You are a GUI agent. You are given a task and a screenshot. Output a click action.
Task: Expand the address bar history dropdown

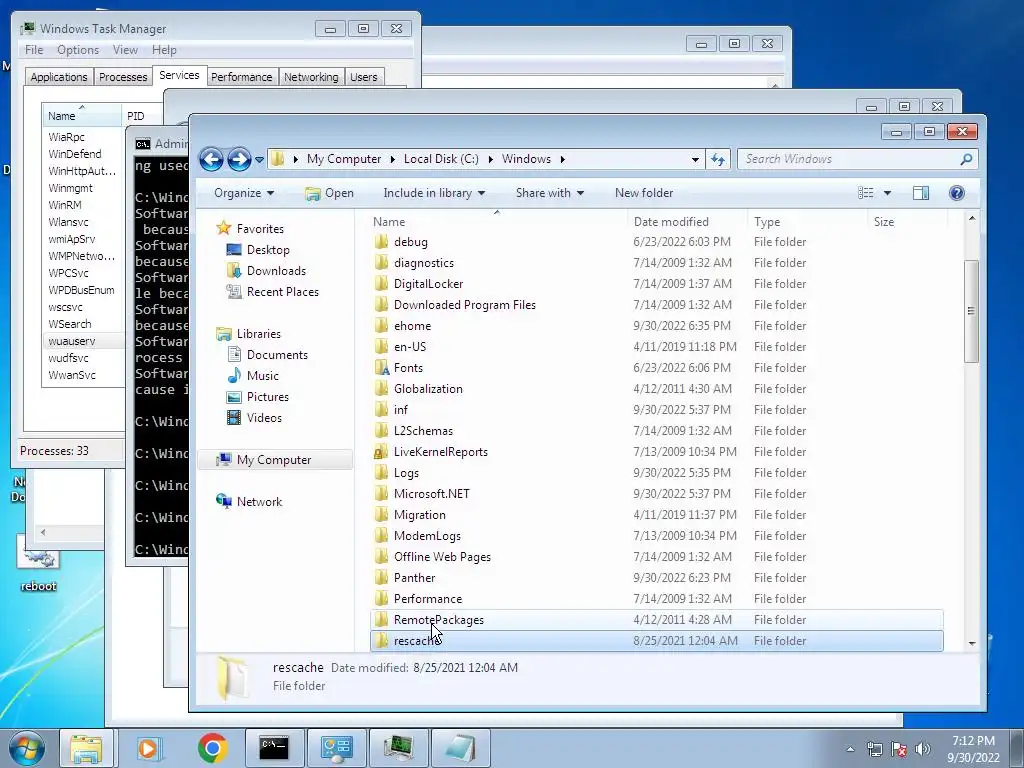[695, 159]
